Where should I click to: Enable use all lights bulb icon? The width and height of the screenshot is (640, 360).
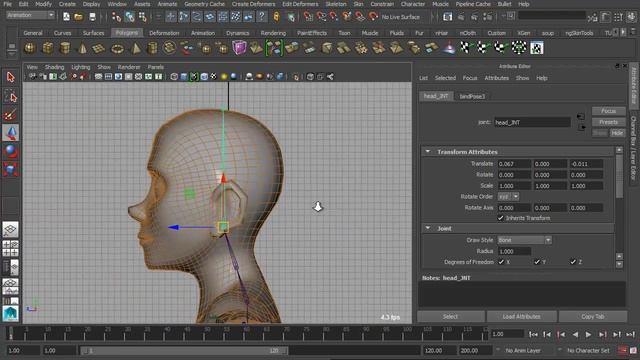coord(224,77)
